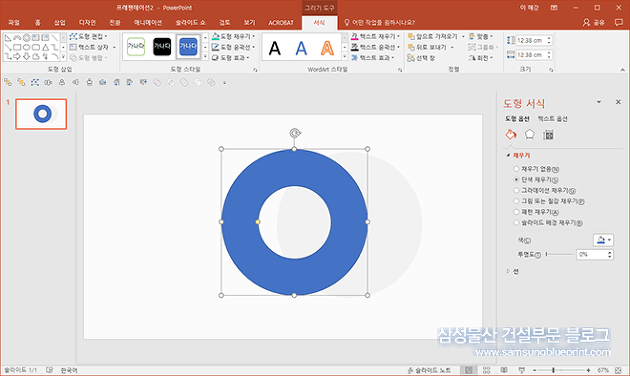Open the ACROBAT ribbon tab
This screenshot has height=376, width=630.
(x=281, y=23)
